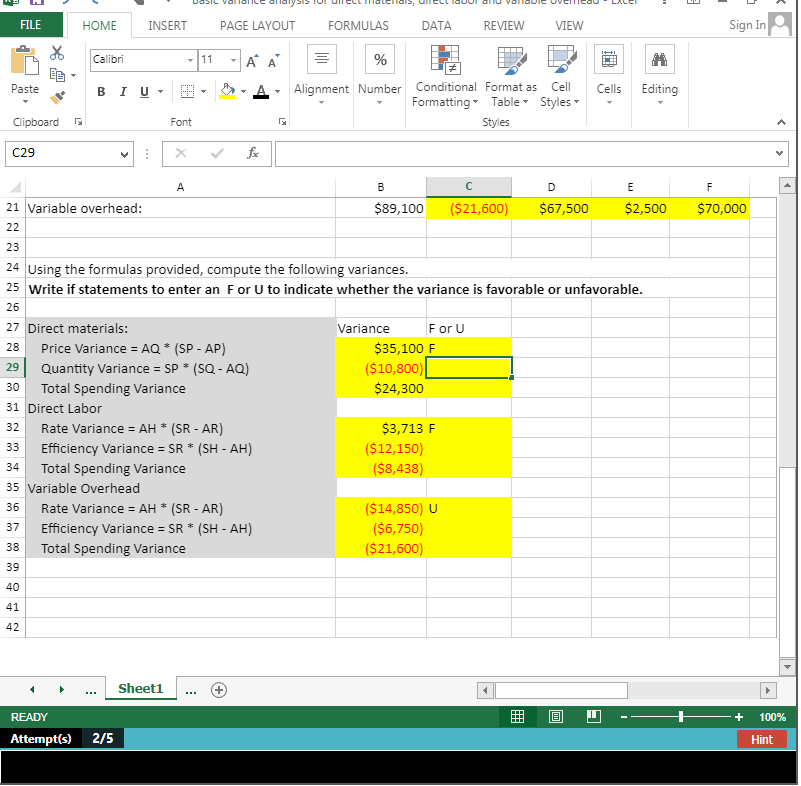Click vertical scrollbar down arrow
Viewport: 801px width, 786px height.
pyautogui.click(x=787, y=666)
